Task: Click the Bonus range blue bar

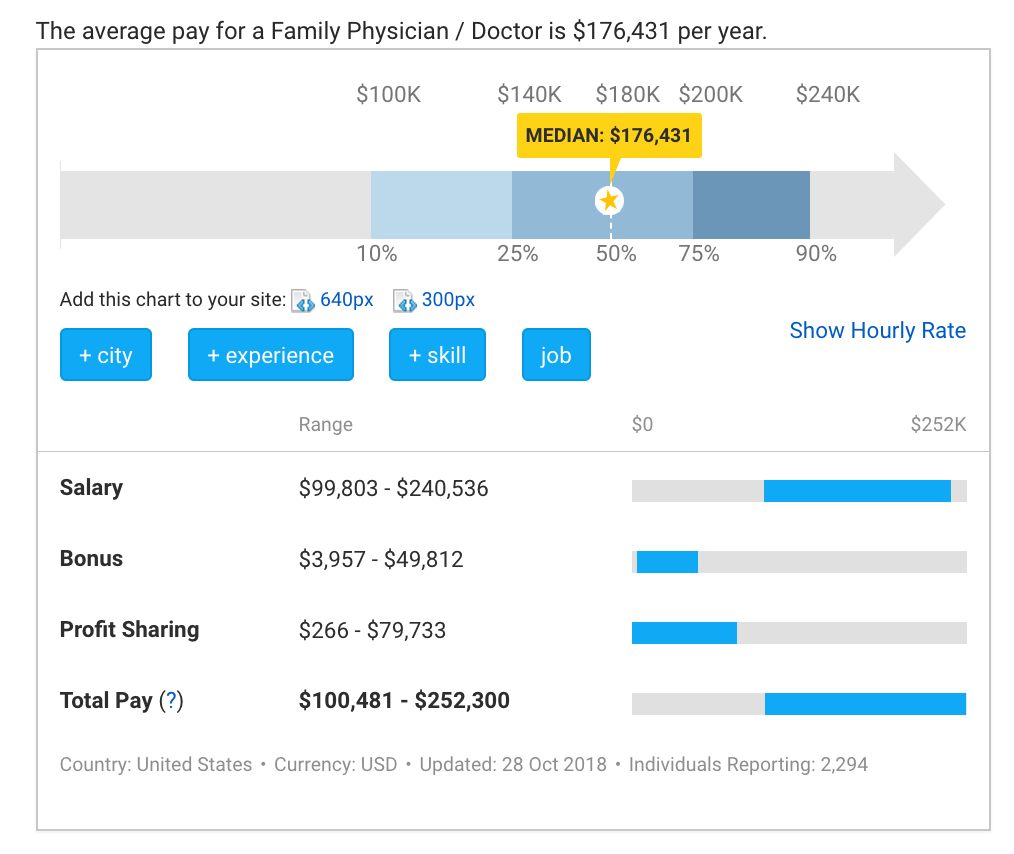Action: [x=667, y=562]
